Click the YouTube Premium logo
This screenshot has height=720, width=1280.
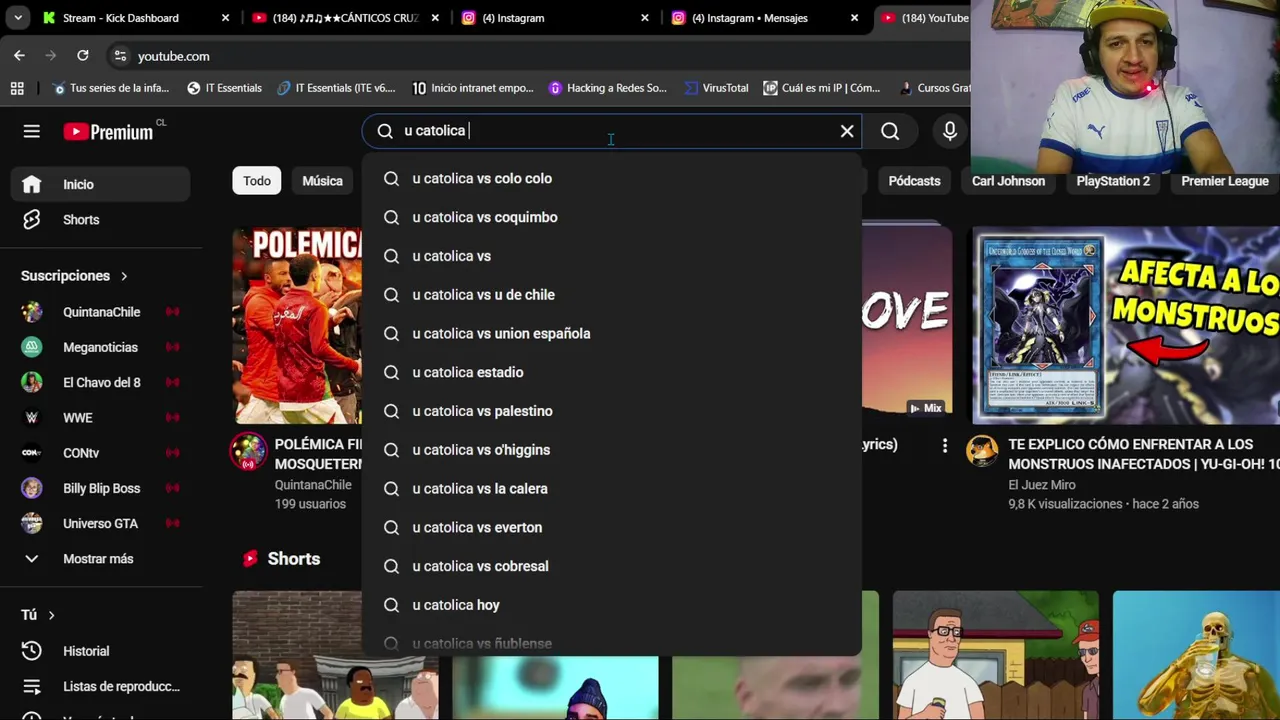[x=108, y=131]
